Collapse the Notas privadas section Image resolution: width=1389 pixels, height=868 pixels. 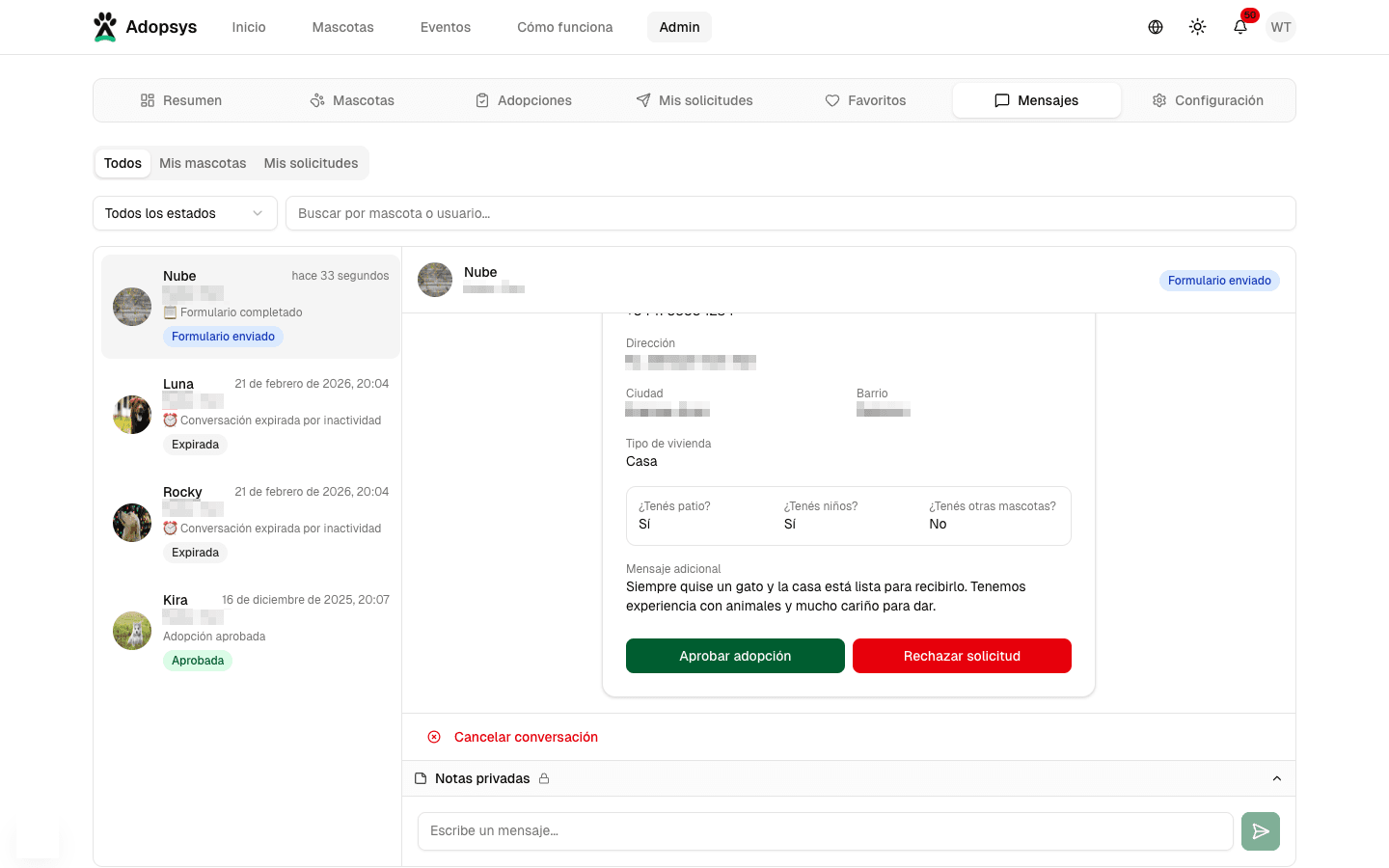pos(1277,778)
